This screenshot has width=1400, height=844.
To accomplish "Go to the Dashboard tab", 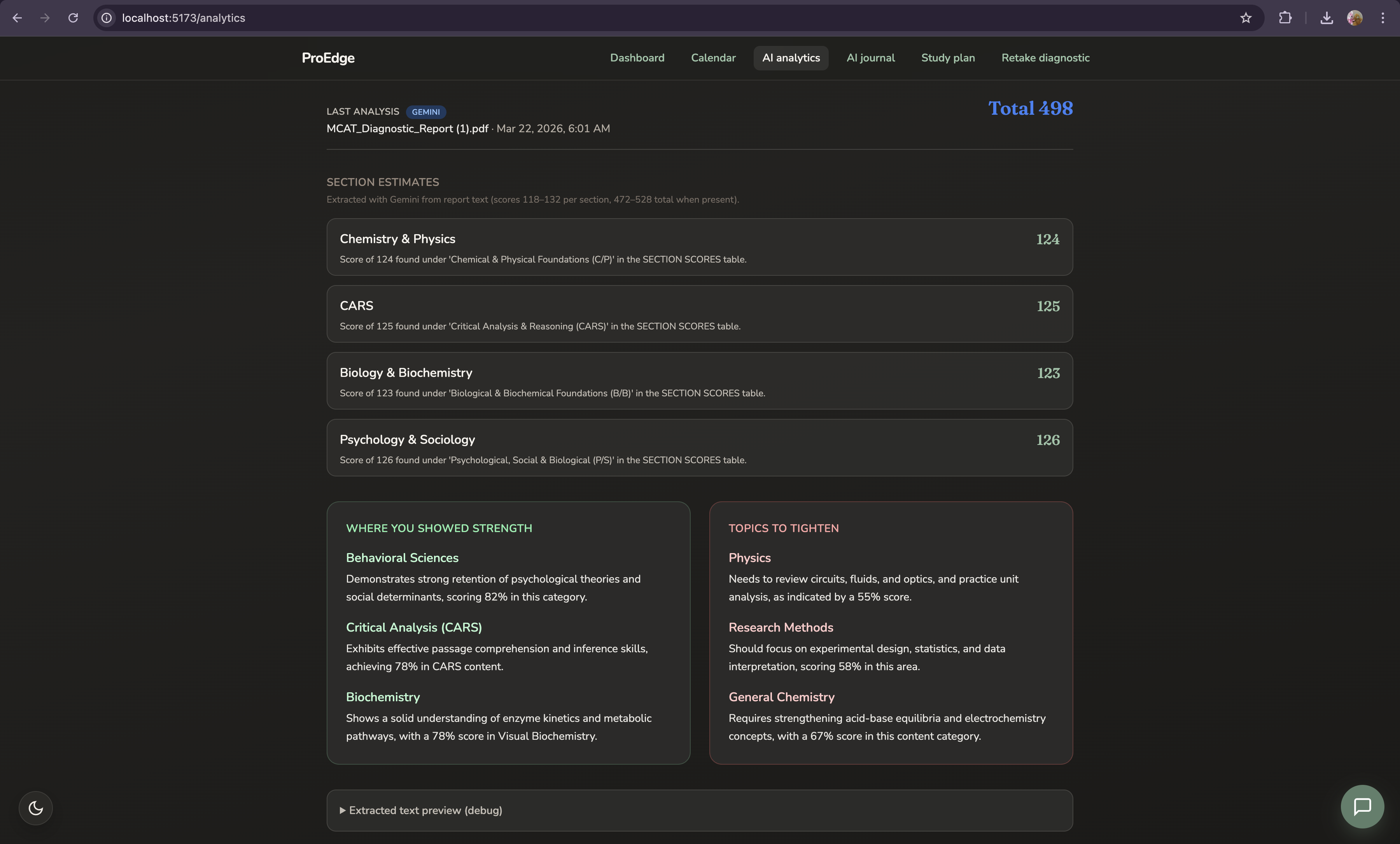I will click(637, 58).
